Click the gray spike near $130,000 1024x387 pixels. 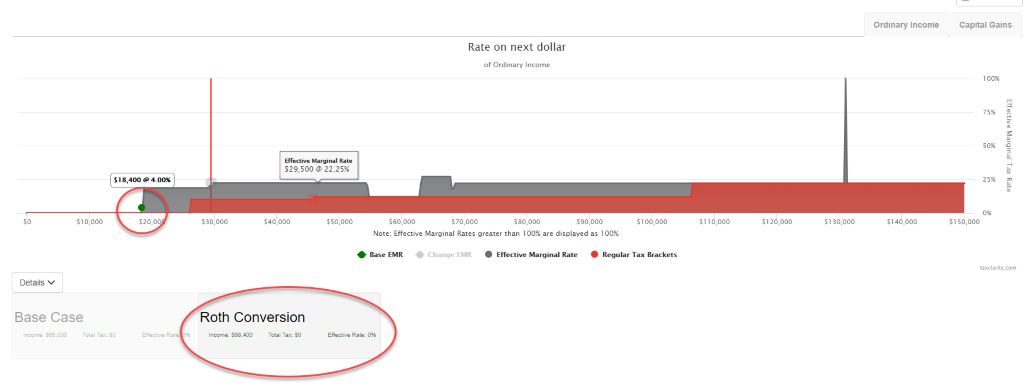pos(846,131)
